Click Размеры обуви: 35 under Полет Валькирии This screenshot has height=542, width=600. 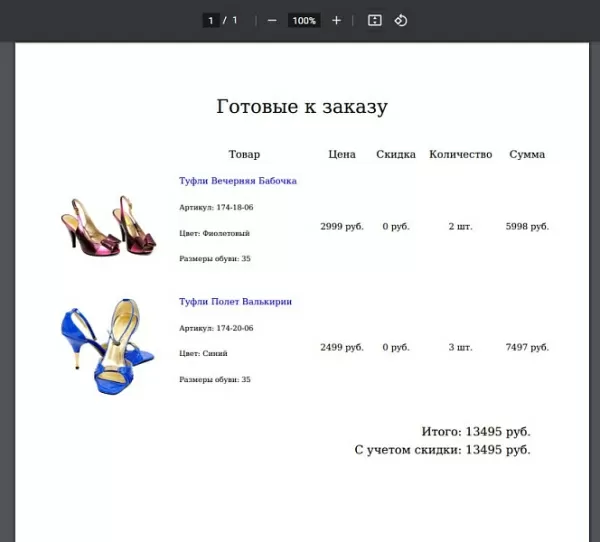pyautogui.click(x=215, y=379)
